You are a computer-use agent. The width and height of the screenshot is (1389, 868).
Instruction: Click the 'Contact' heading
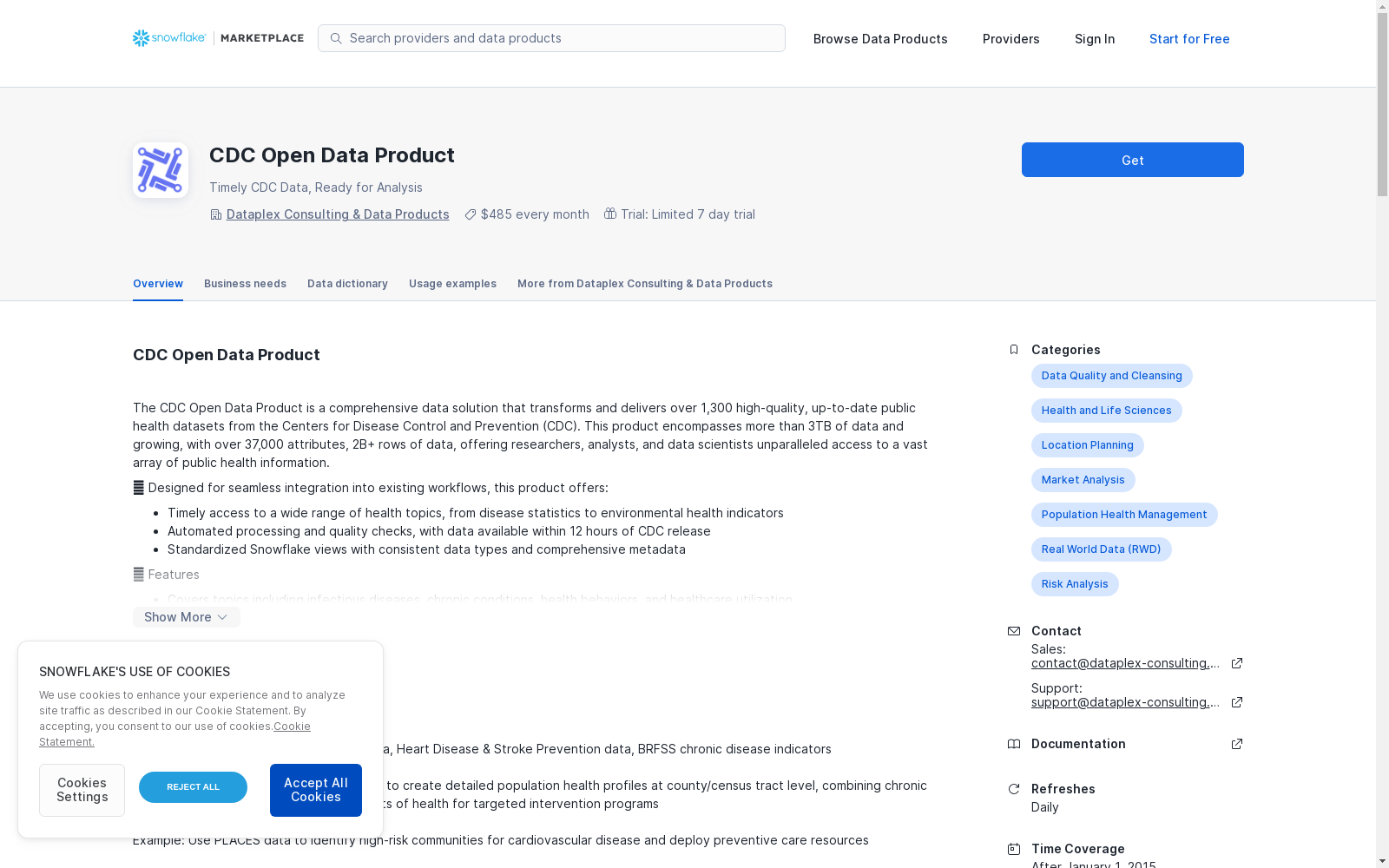tap(1057, 631)
